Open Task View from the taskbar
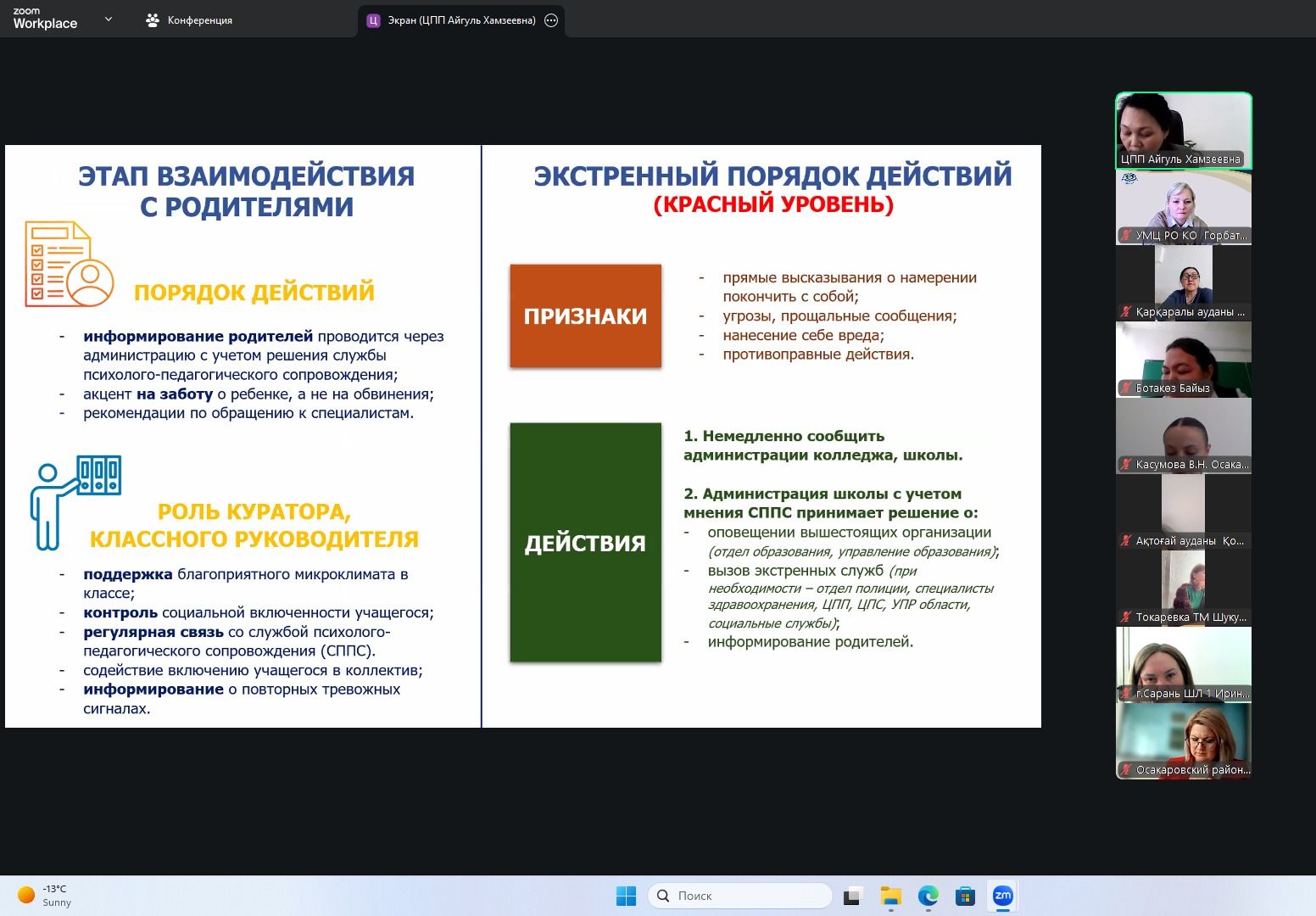This screenshot has width=1316, height=916. pos(852,896)
